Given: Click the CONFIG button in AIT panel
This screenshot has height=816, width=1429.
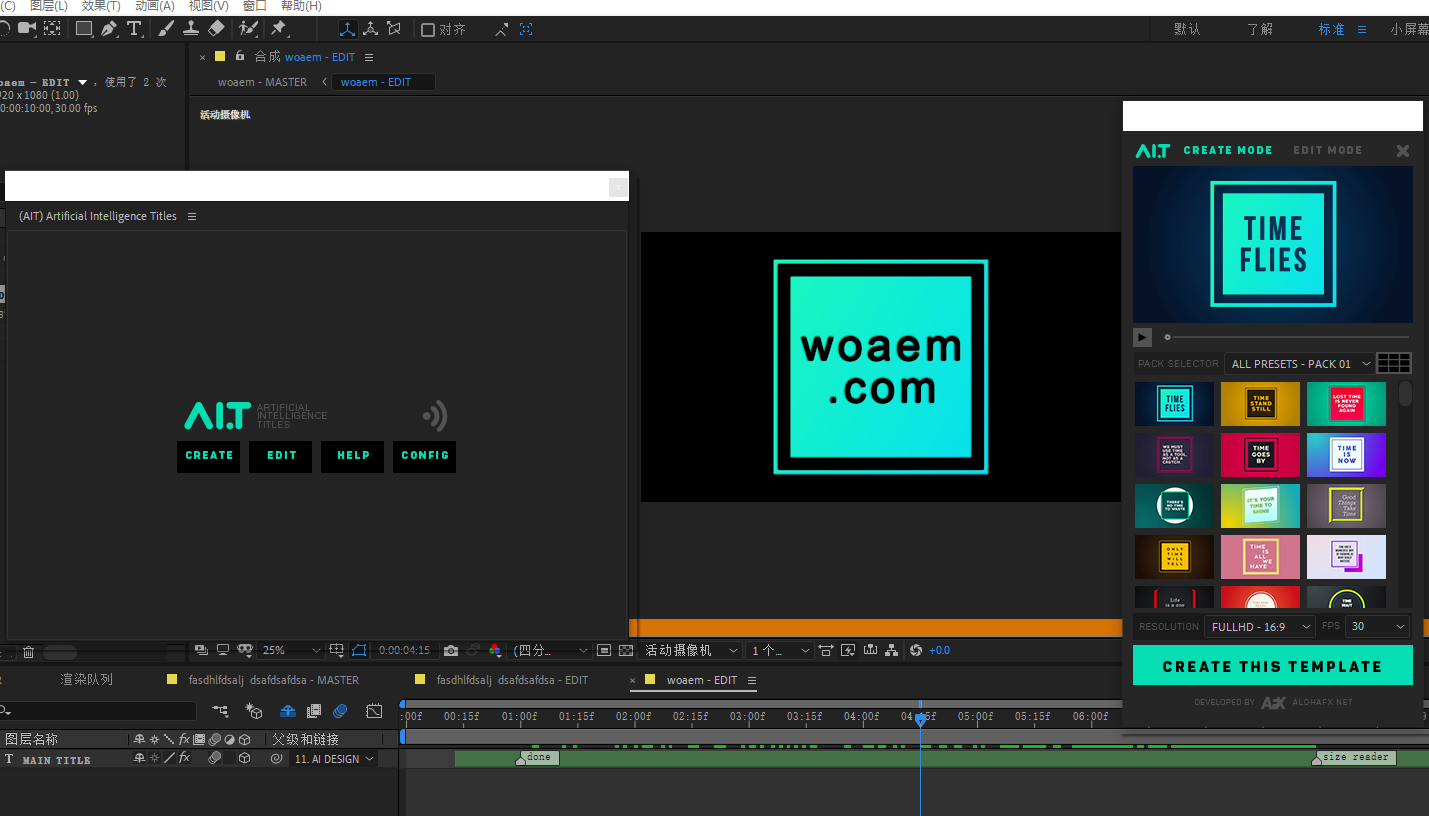Looking at the screenshot, I should pos(425,456).
